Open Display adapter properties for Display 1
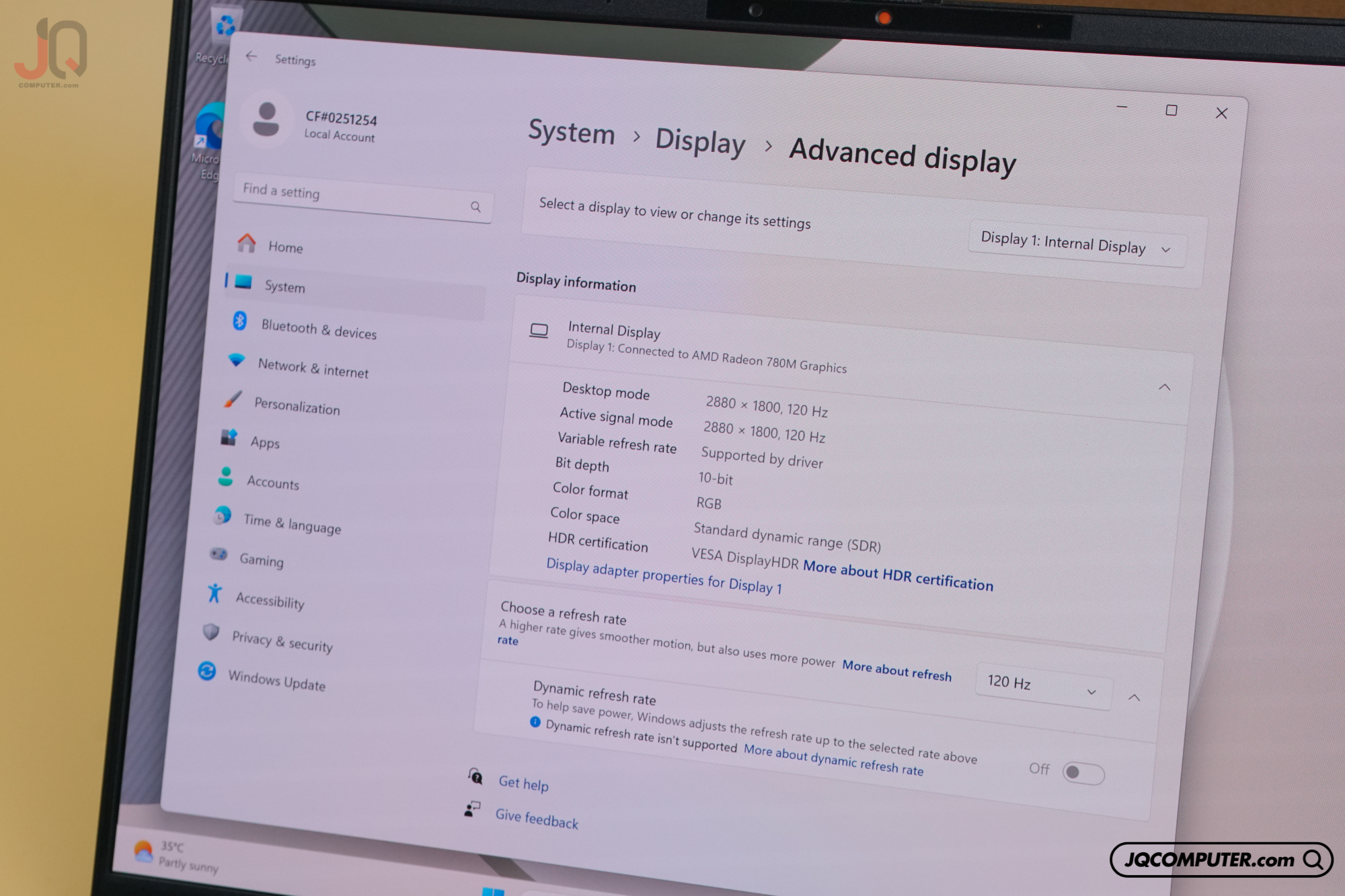The width and height of the screenshot is (1345, 896). (664, 576)
